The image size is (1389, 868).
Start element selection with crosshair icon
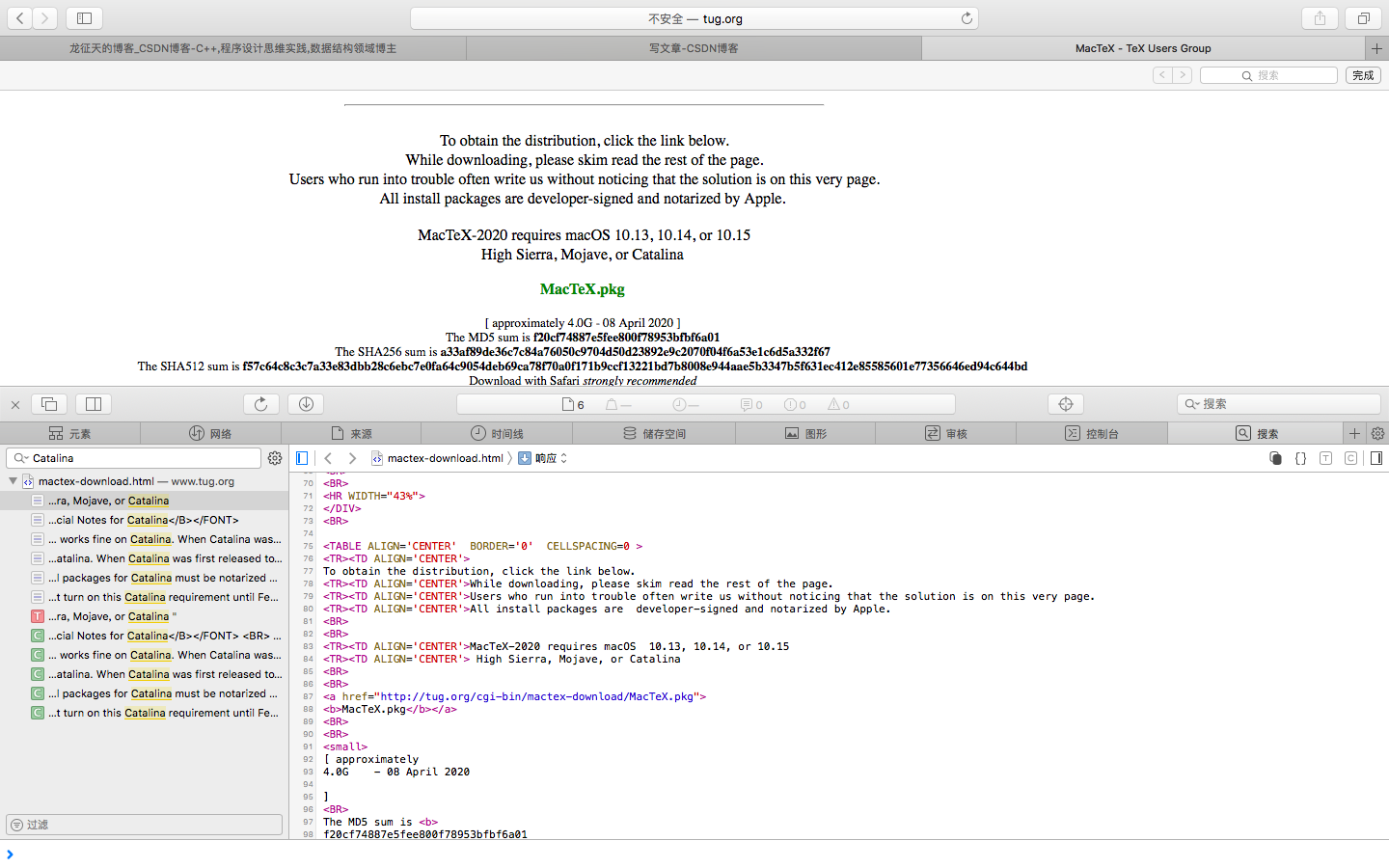[1066, 404]
